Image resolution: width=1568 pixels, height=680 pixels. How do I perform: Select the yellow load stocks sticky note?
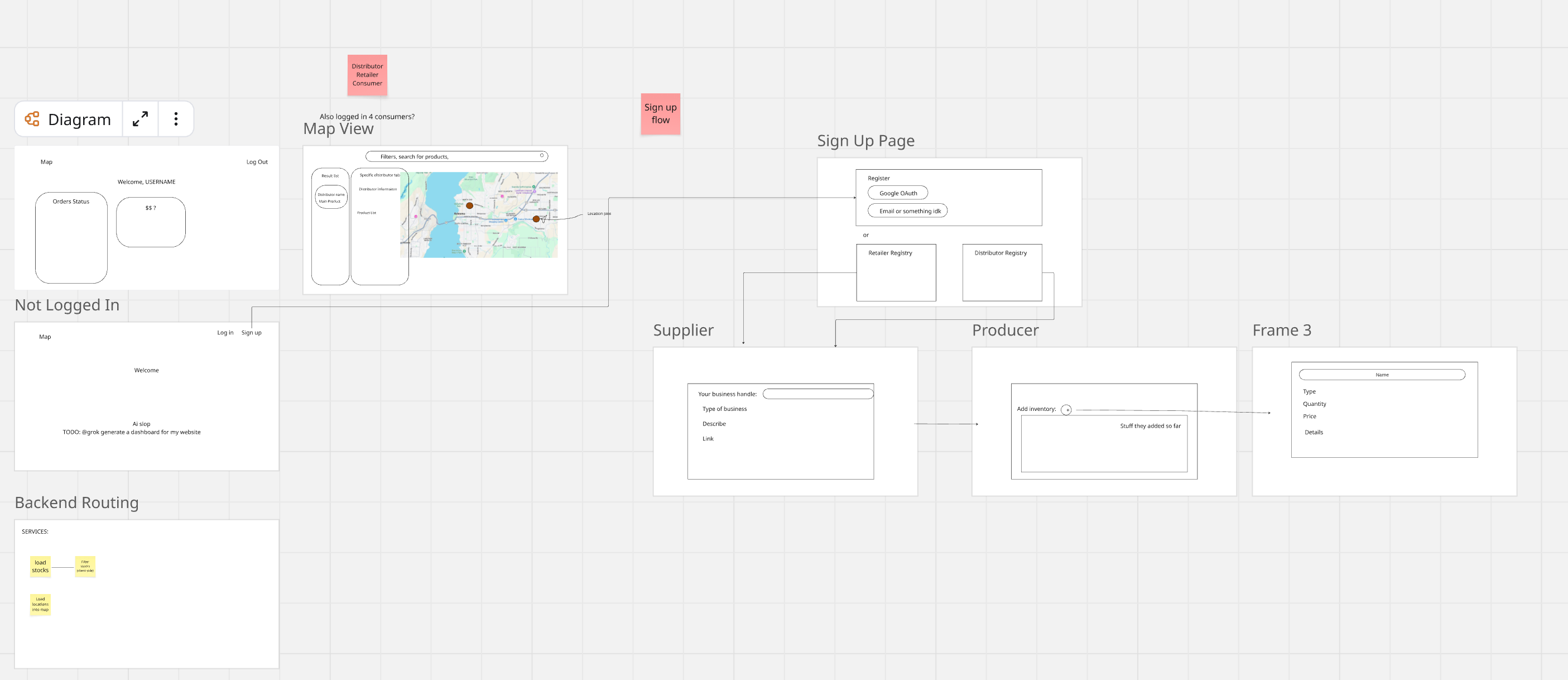tap(40, 566)
